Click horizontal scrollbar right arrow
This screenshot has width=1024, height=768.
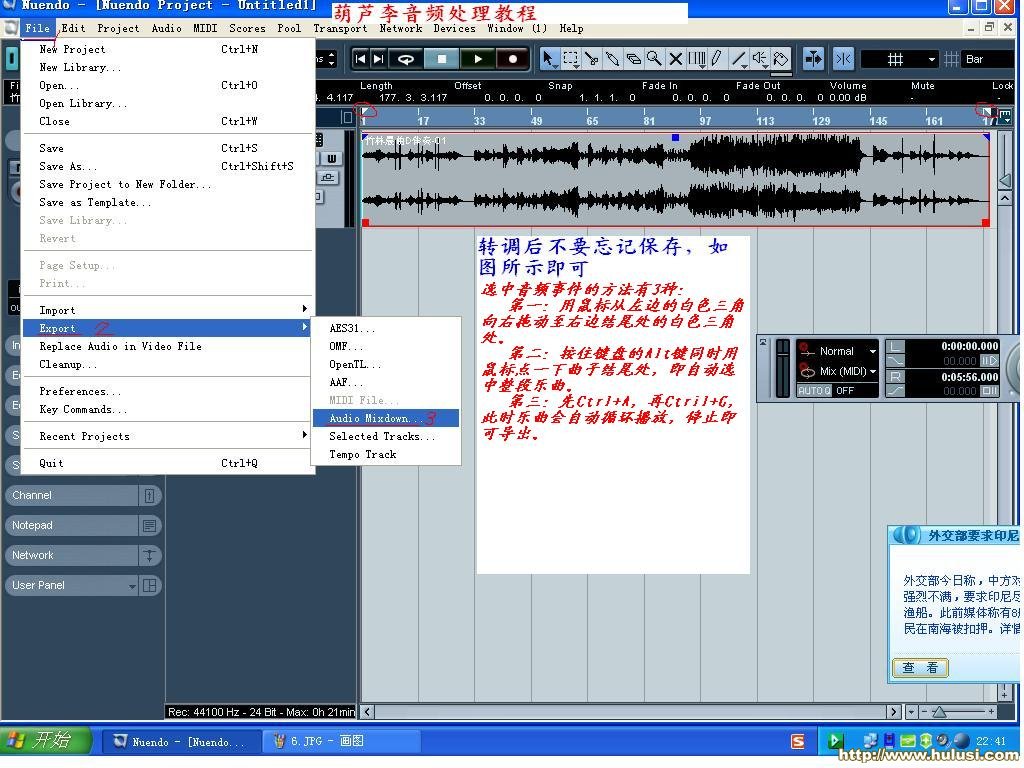[x=894, y=712]
